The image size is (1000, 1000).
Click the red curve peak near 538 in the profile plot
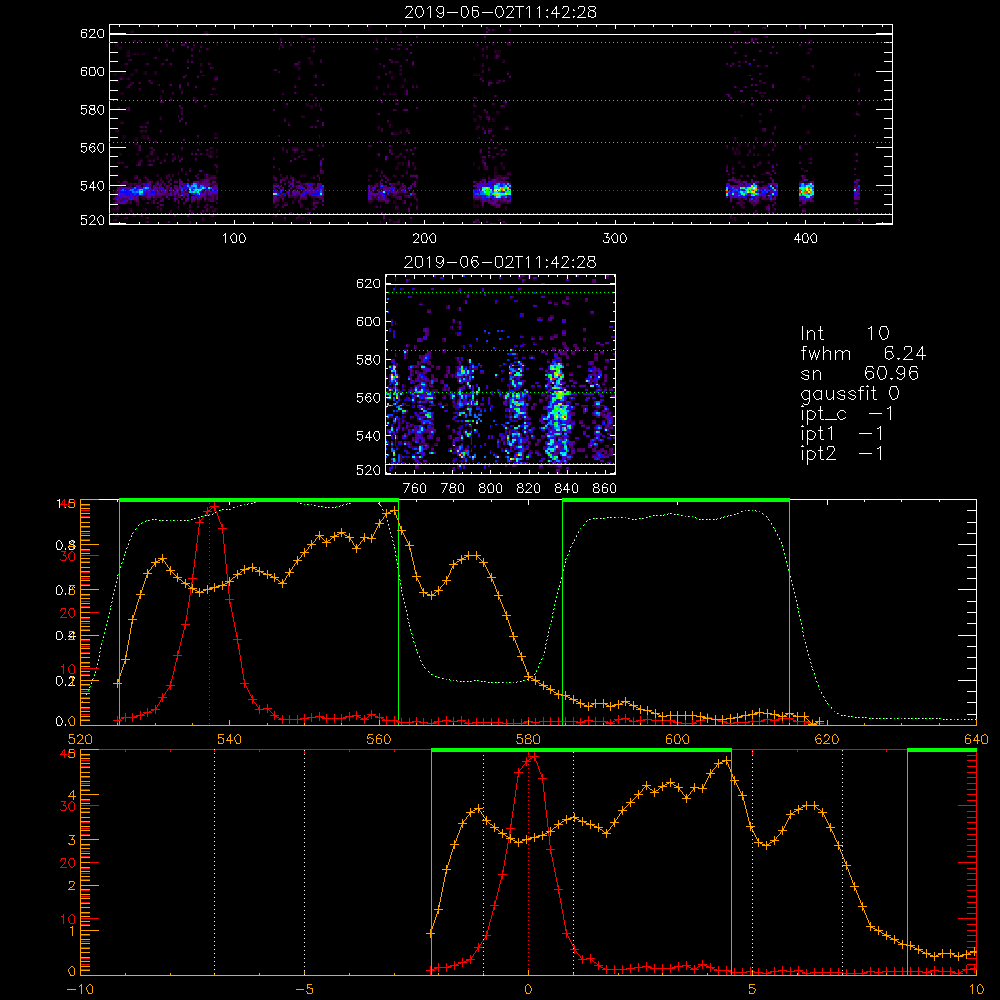pos(214,507)
